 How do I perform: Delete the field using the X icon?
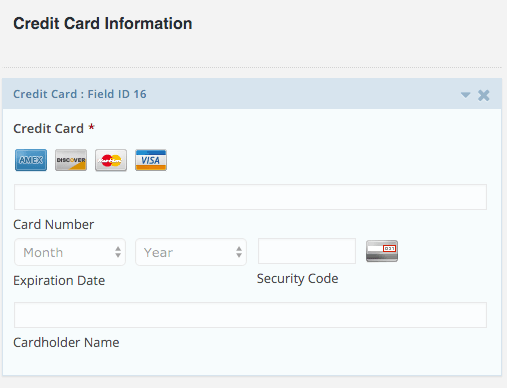(484, 95)
